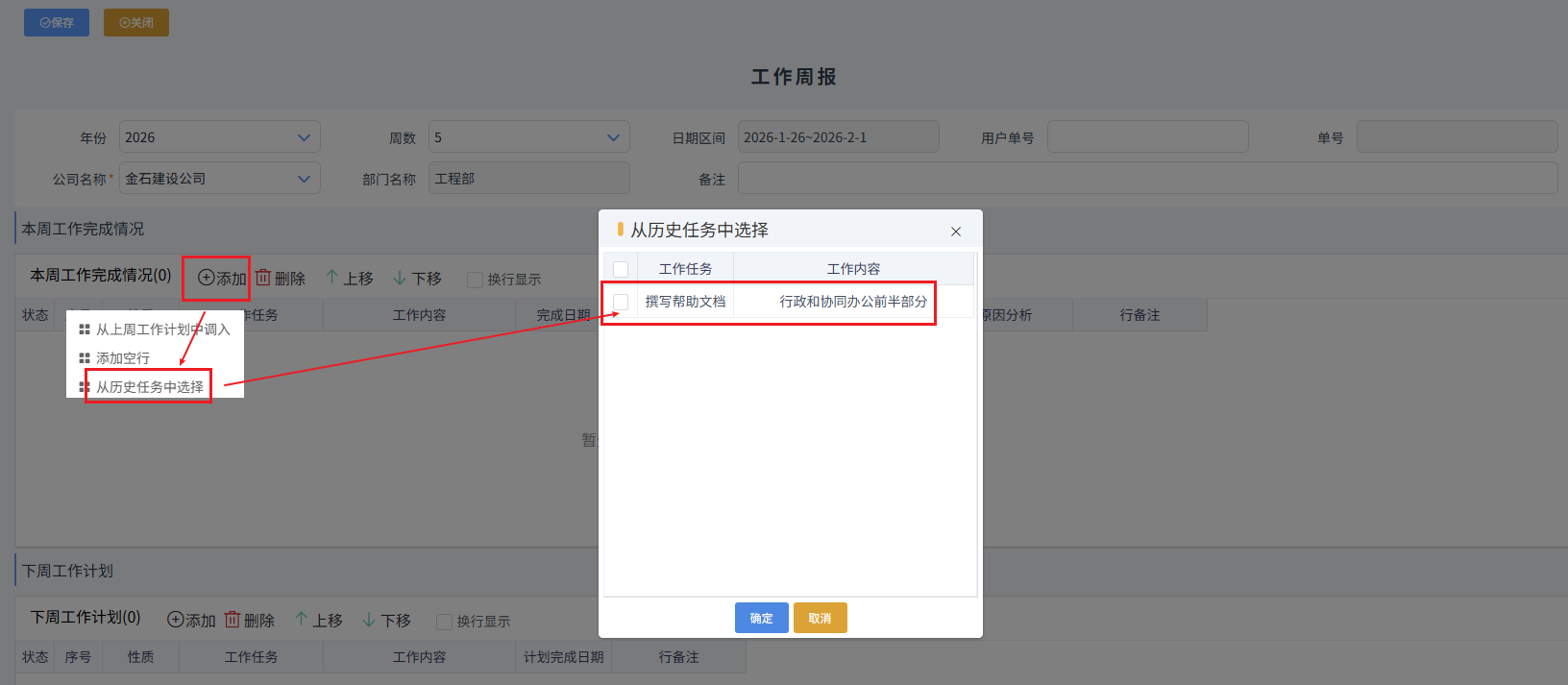Click the 上移 up arrow in 本周工作完成情况
Viewport: 1568px width, 685px height.
[331, 277]
